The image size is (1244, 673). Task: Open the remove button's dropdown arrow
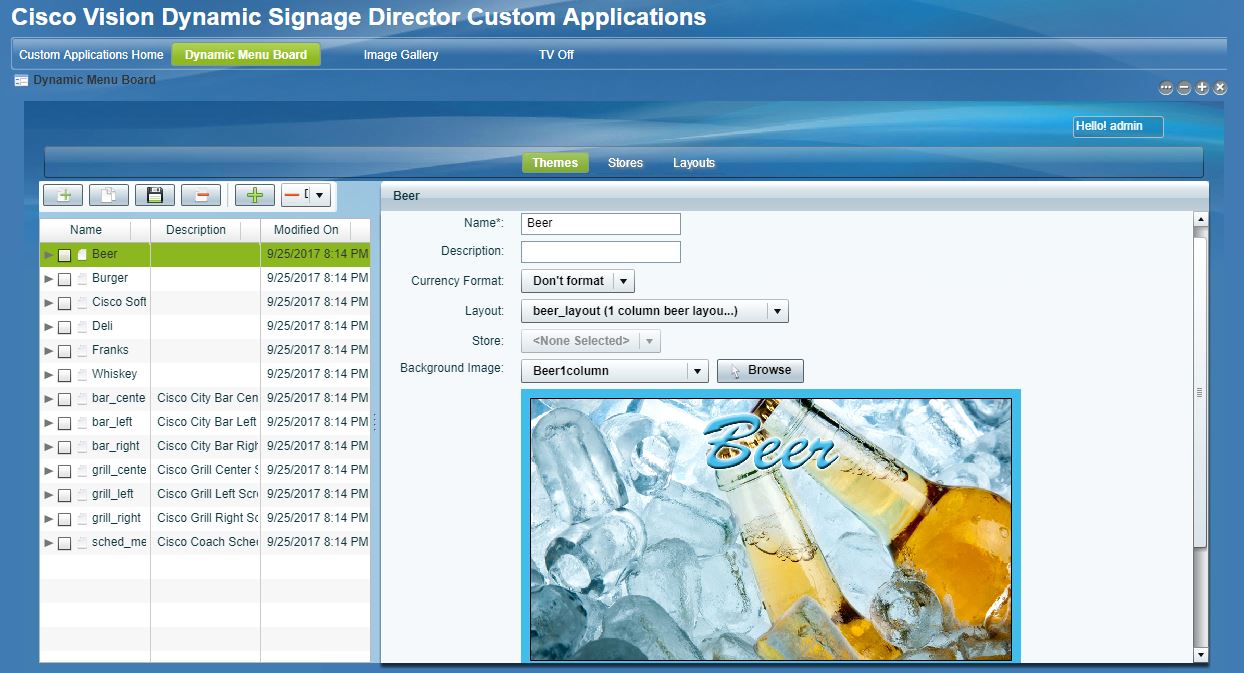pos(319,195)
